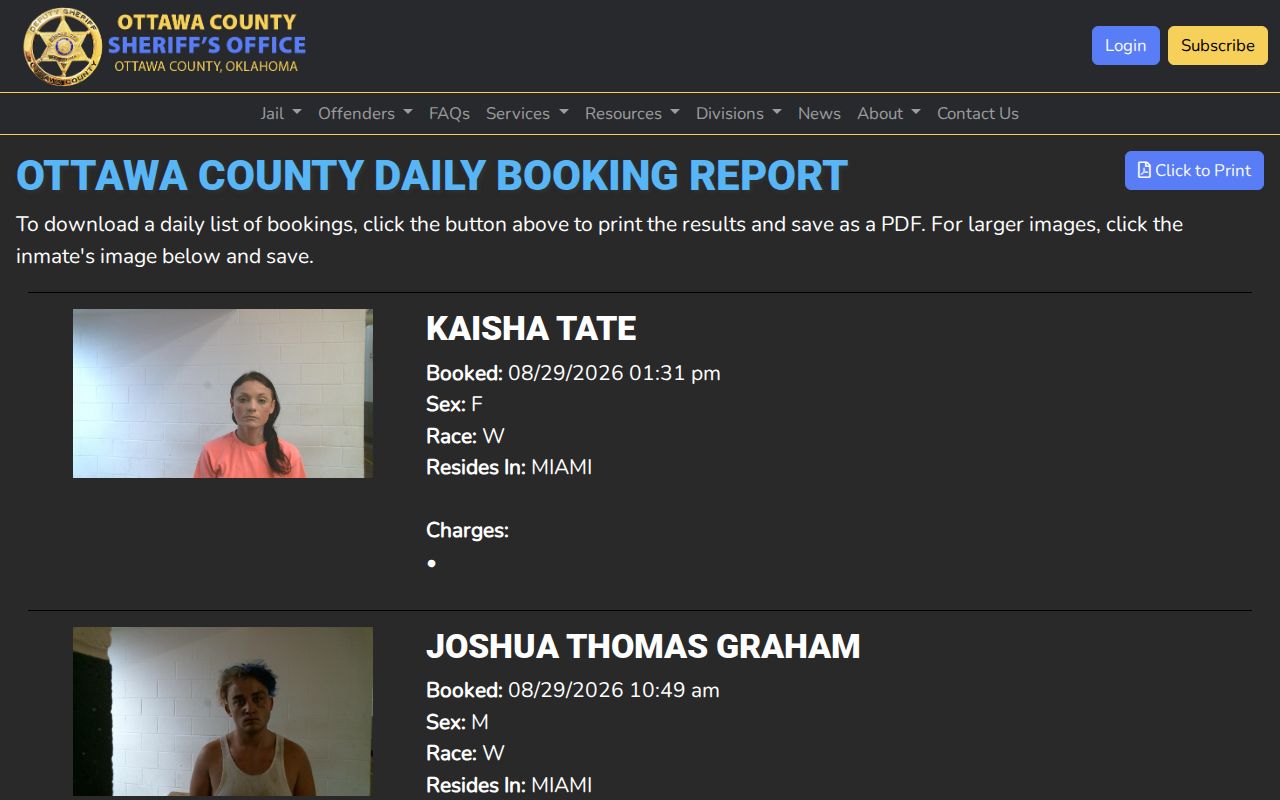Image resolution: width=1280 pixels, height=800 pixels.
Task: Click booking time 08/29/2026 01:31 pm
Action: (x=614, y=373)
